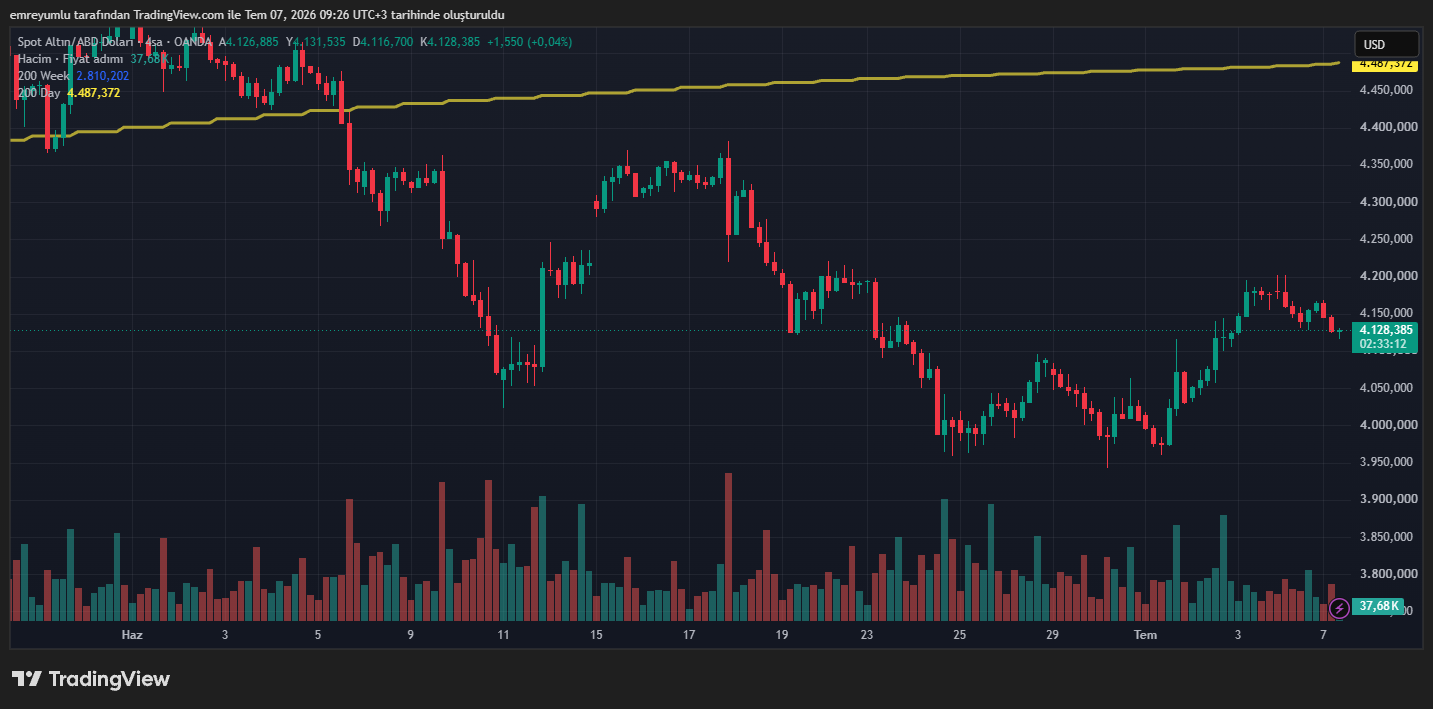Click the snapshot caption mentioning TradingView.com
The image size is (1433, 709).
[x=257, y=15]
